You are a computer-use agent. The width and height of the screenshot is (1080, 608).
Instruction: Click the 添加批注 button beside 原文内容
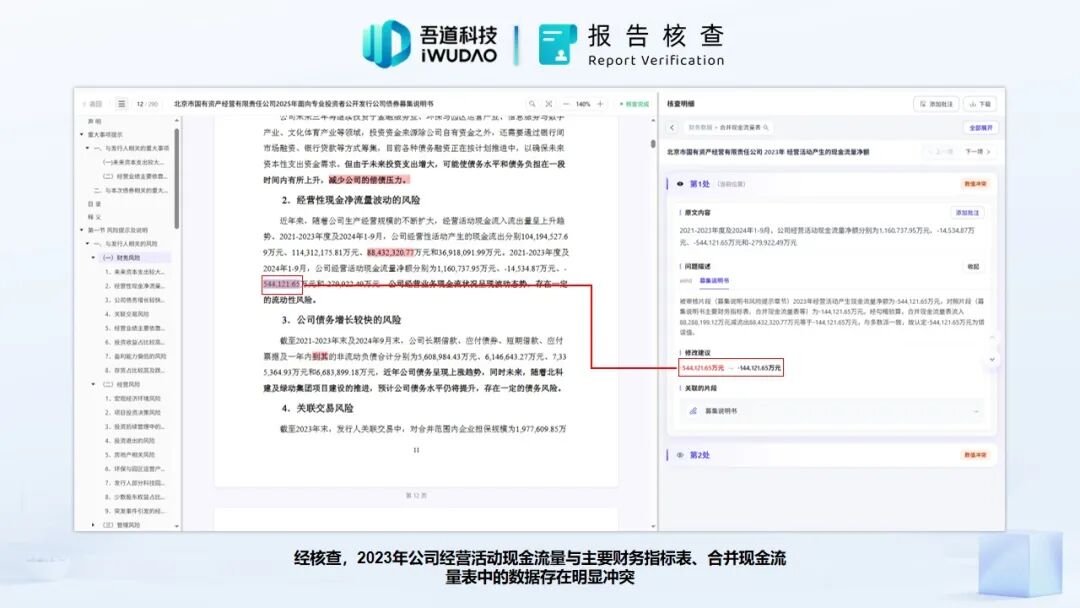click(967, 213)
